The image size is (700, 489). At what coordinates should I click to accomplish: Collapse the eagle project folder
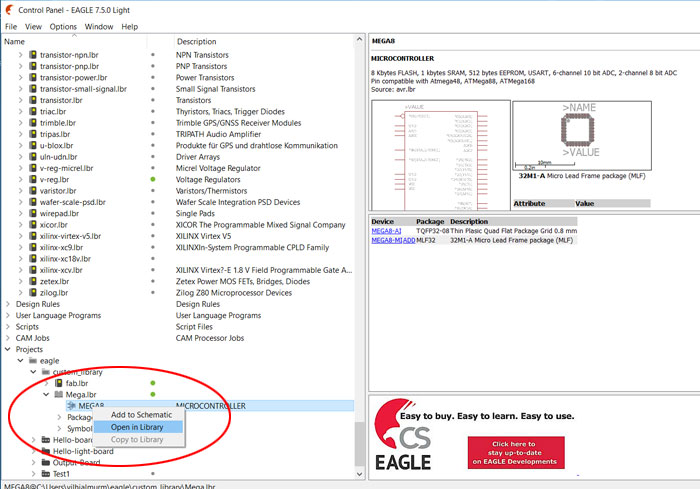click(x=21, y=360)
